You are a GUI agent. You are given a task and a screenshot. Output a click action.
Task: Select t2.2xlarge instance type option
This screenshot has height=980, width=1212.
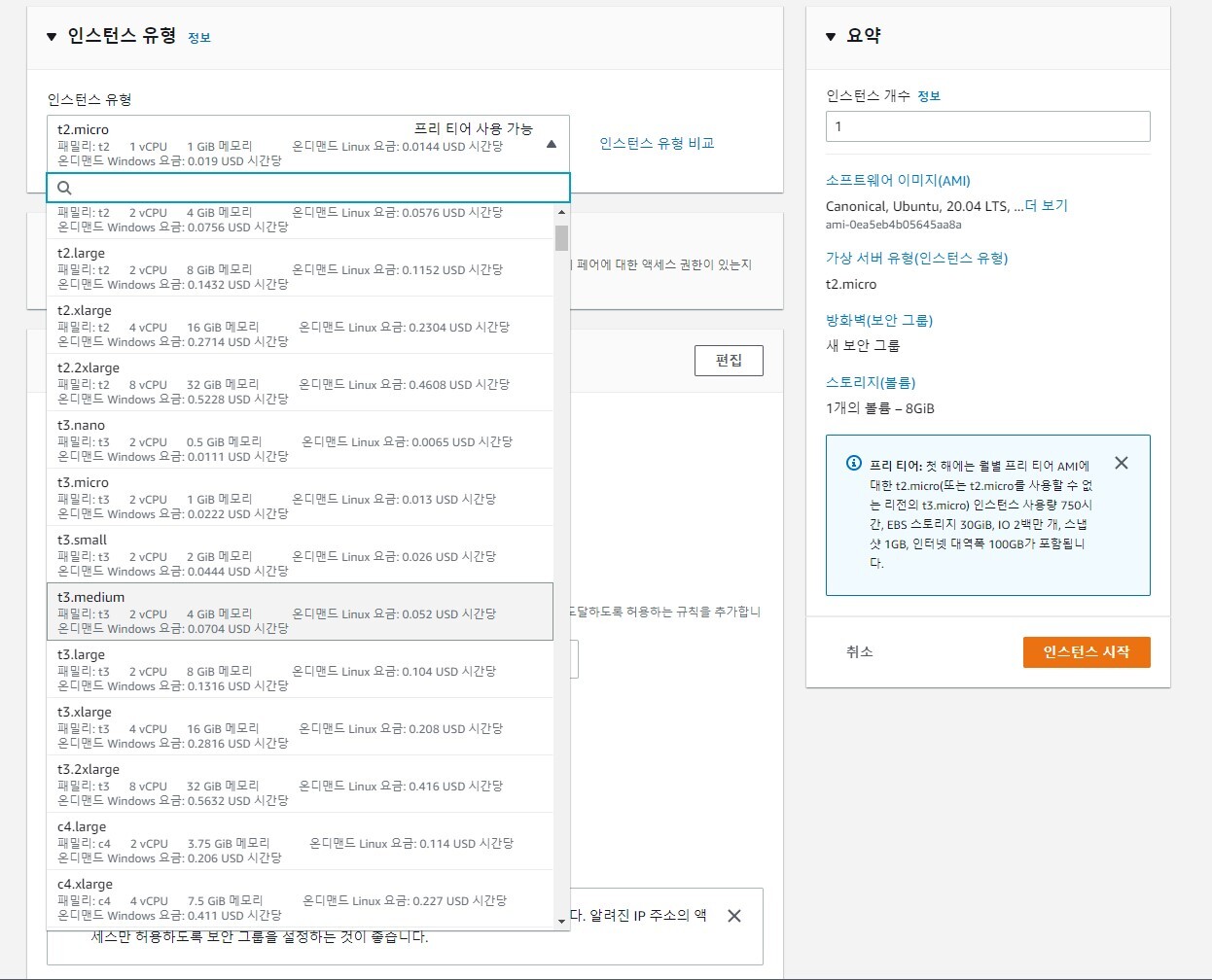pyautogui.click(x=300, y=383)
